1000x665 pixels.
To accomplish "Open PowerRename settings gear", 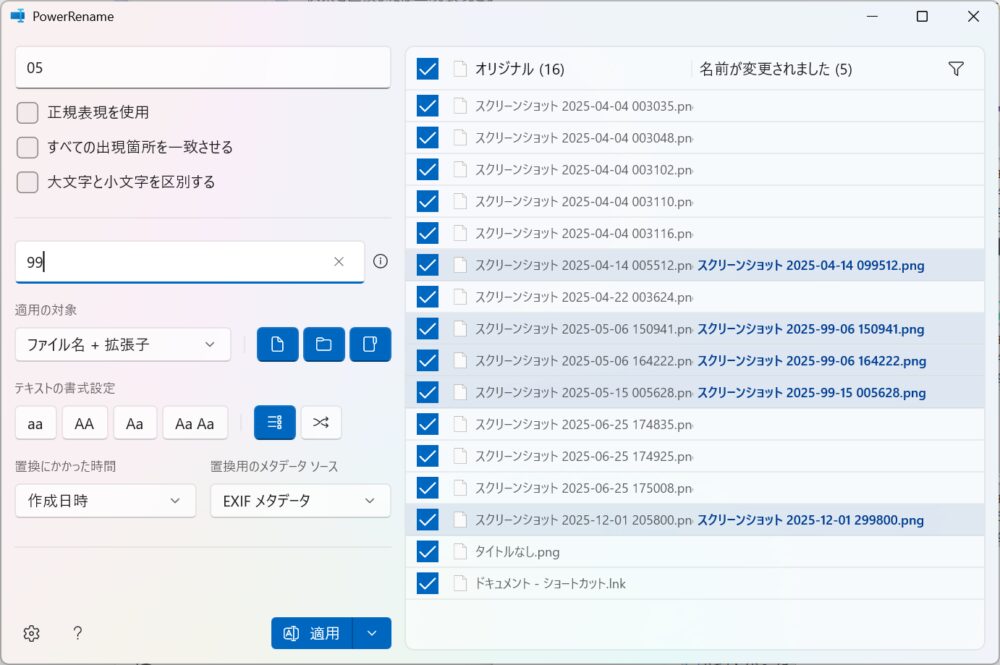I will coord(31,633).
